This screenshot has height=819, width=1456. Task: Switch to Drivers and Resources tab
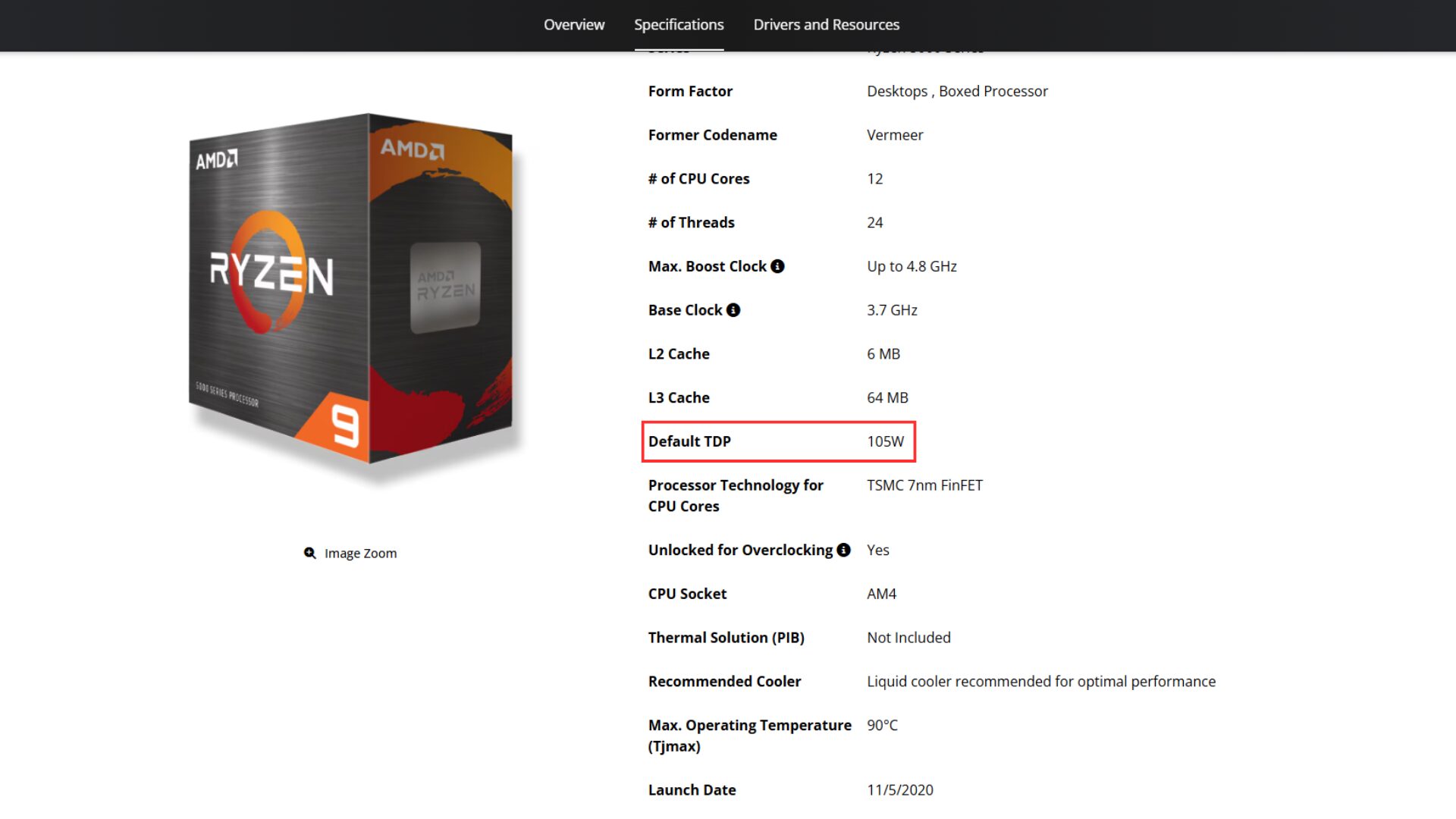827,24
